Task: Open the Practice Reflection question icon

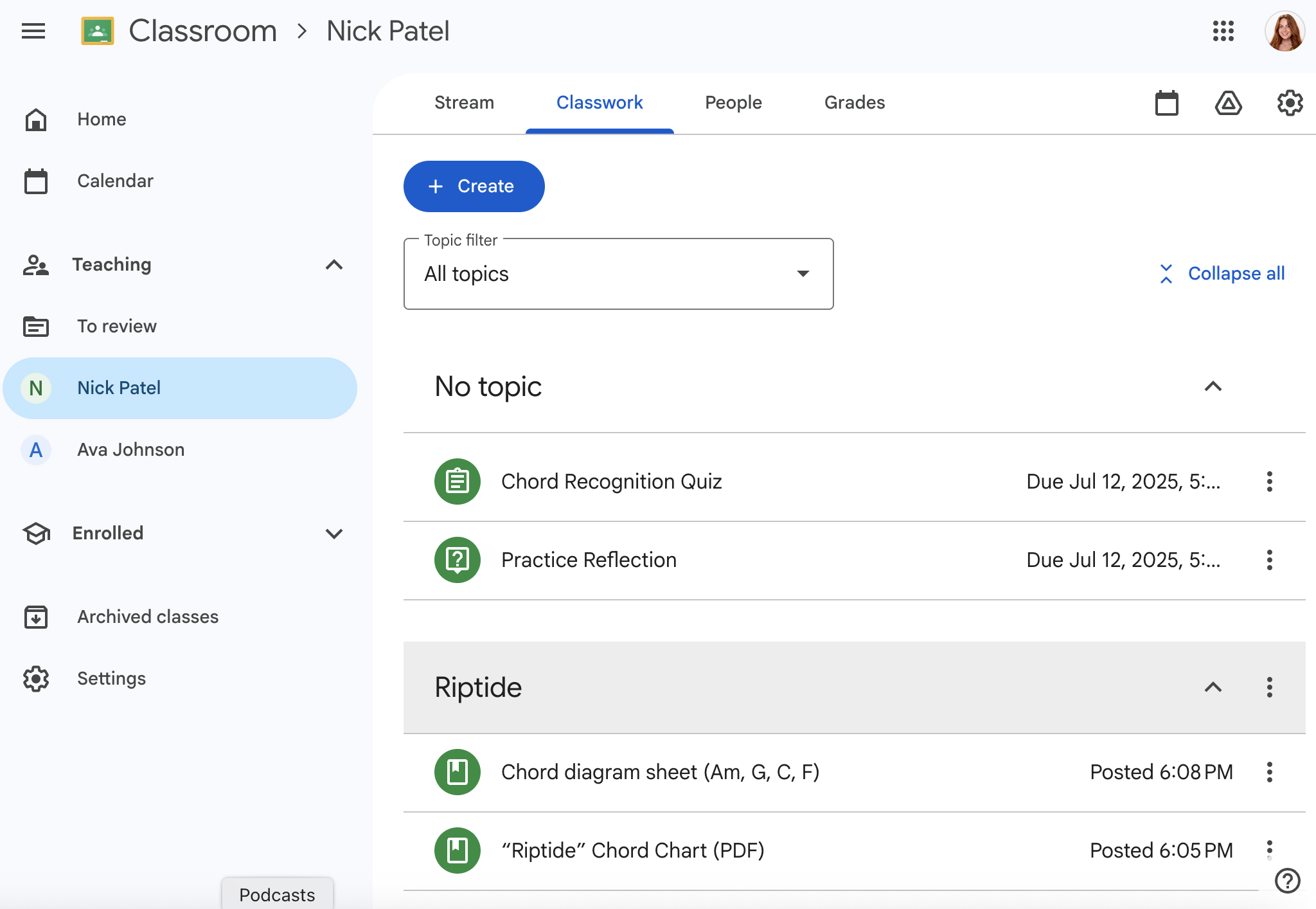Action: point(458,560)
